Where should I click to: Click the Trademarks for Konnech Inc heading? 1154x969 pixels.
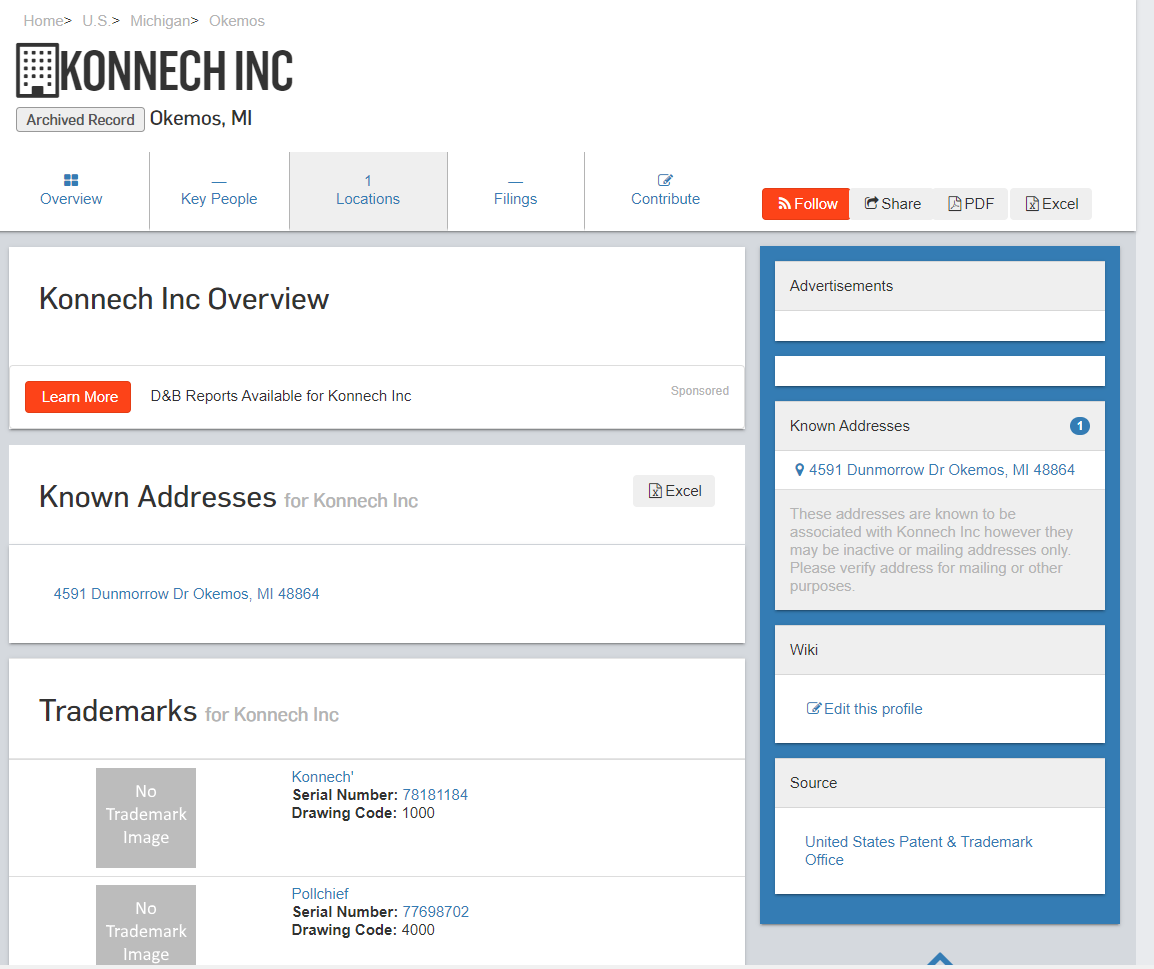(189, 711)
